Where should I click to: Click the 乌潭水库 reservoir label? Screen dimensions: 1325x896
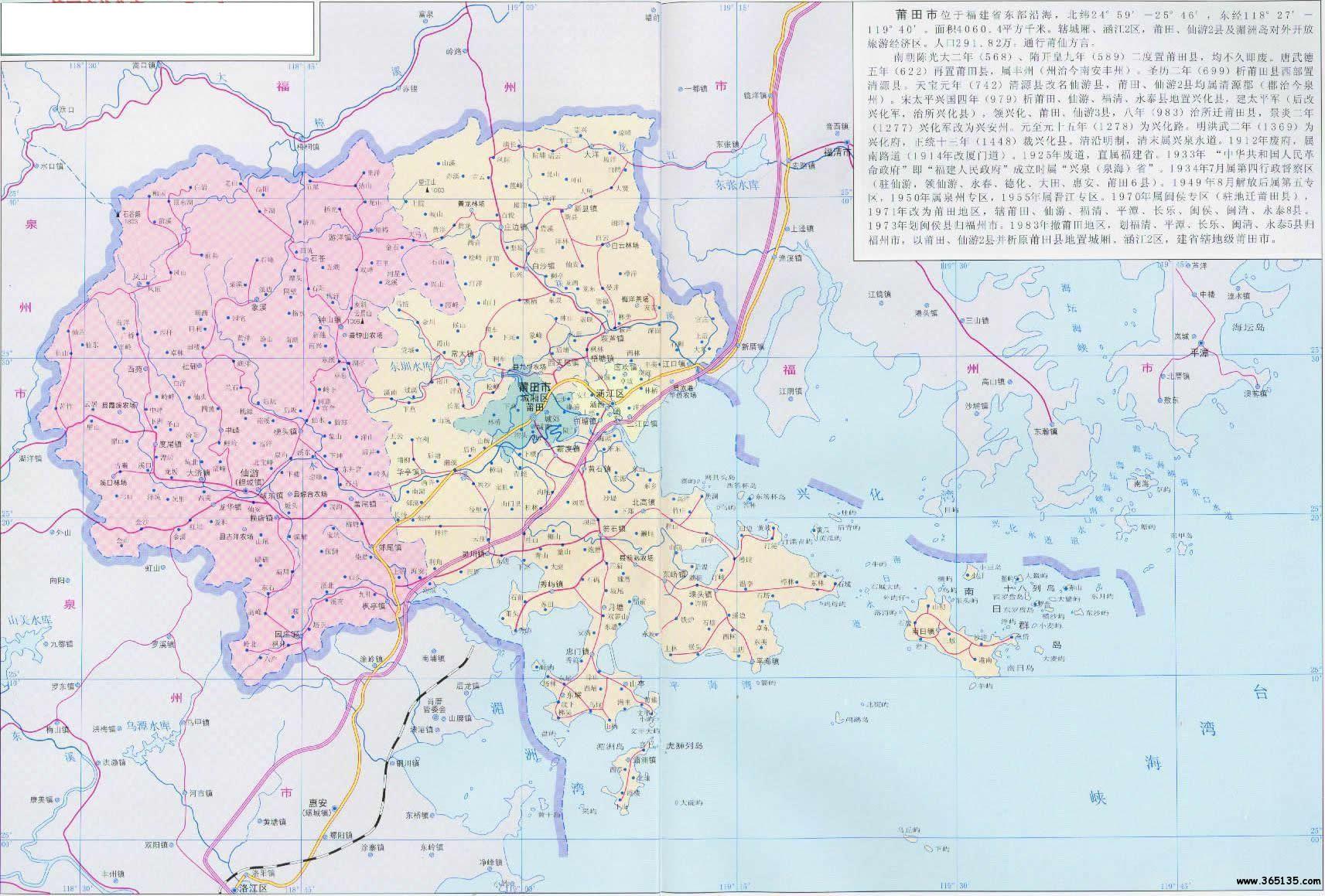point(147,725)
